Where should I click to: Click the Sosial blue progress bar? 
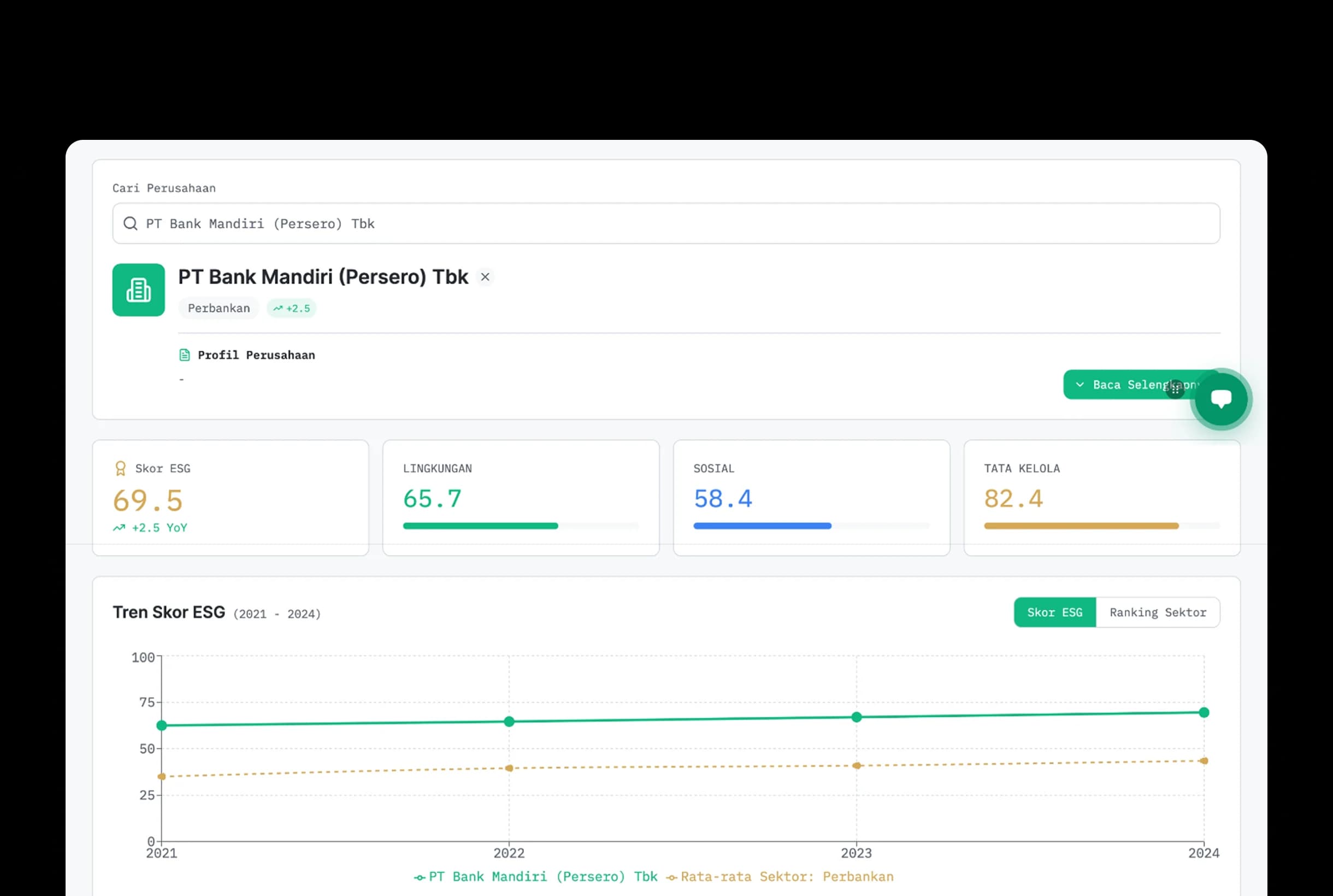pos(762,526)
